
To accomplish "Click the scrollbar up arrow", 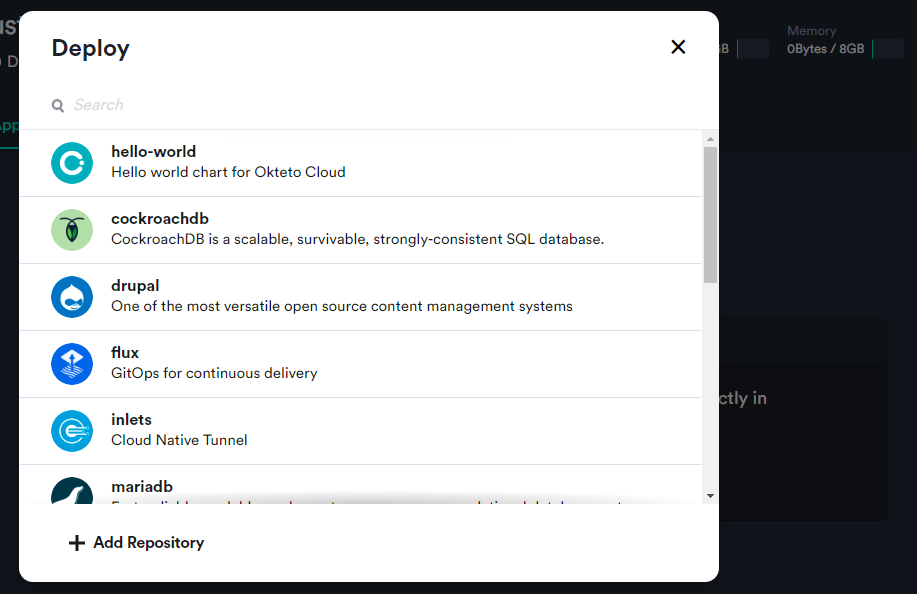I will (710, 139).
